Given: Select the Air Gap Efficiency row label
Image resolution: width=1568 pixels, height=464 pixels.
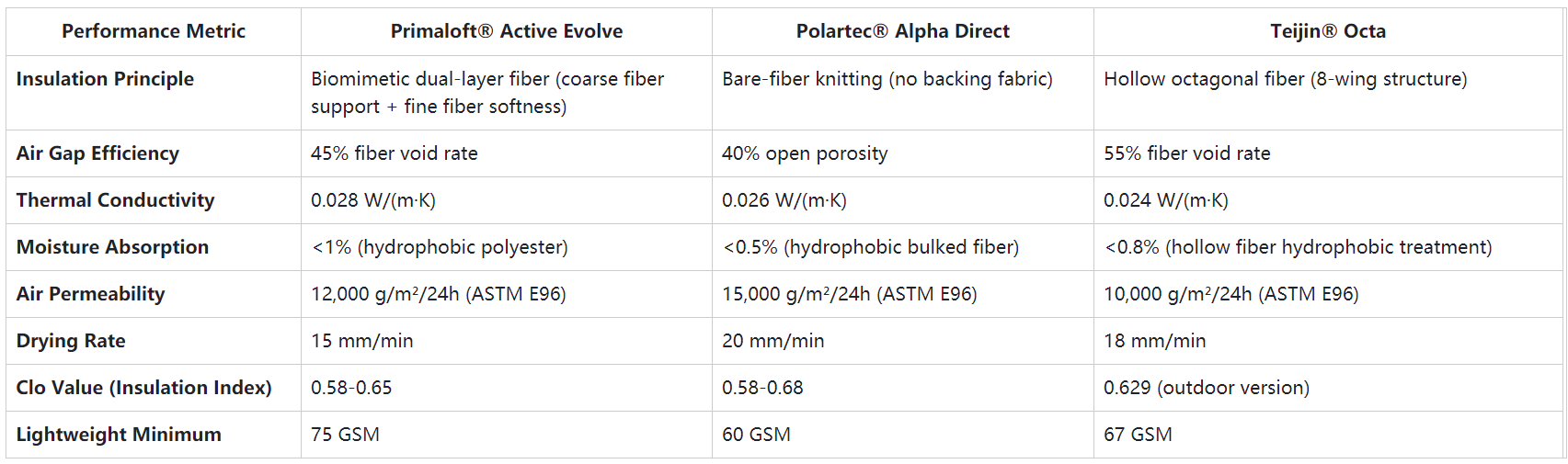Looking at the screenshot, I should tap(97, 153).
